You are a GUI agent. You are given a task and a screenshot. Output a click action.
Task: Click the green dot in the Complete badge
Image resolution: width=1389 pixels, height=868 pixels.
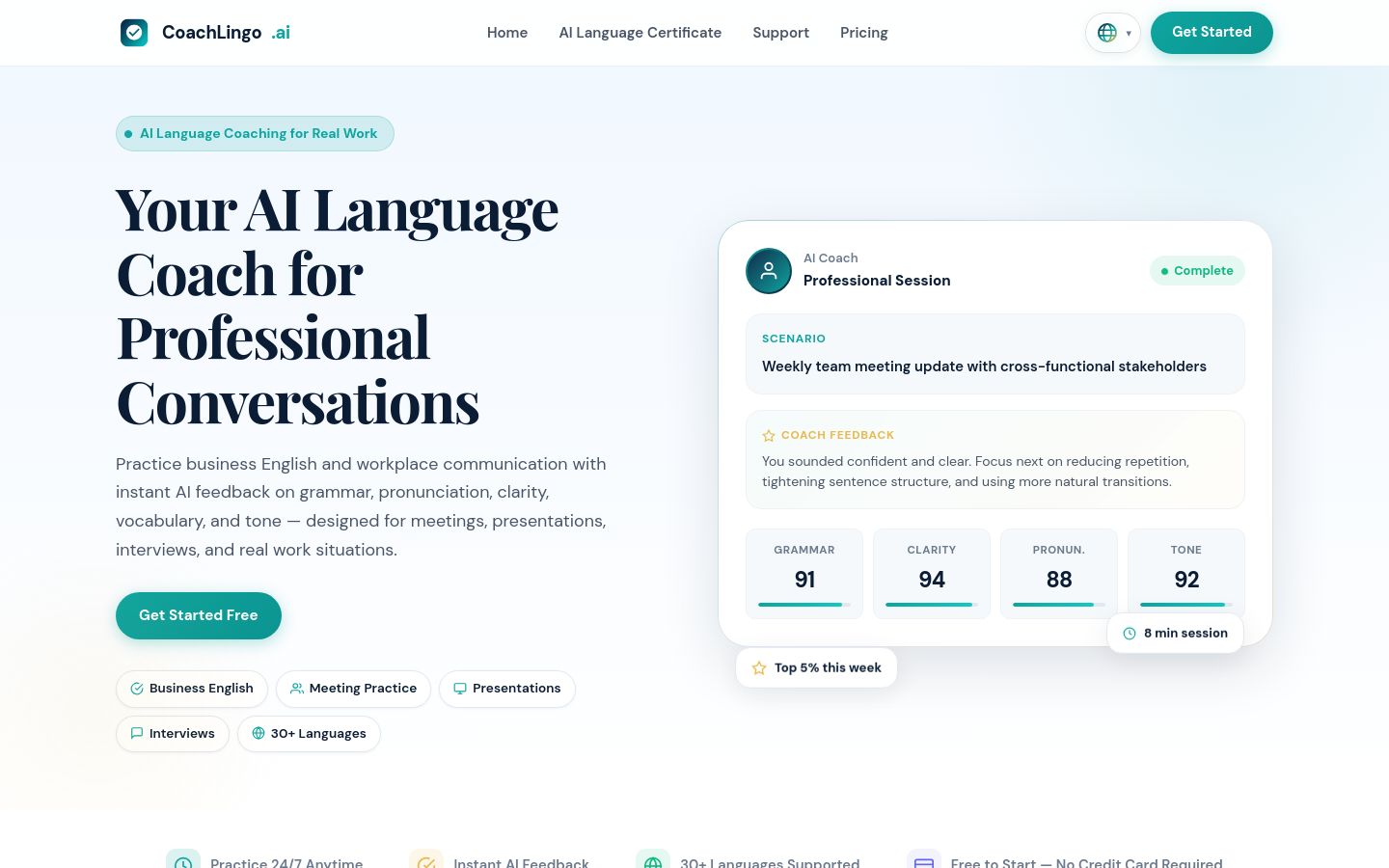[x=1164, y=271]
